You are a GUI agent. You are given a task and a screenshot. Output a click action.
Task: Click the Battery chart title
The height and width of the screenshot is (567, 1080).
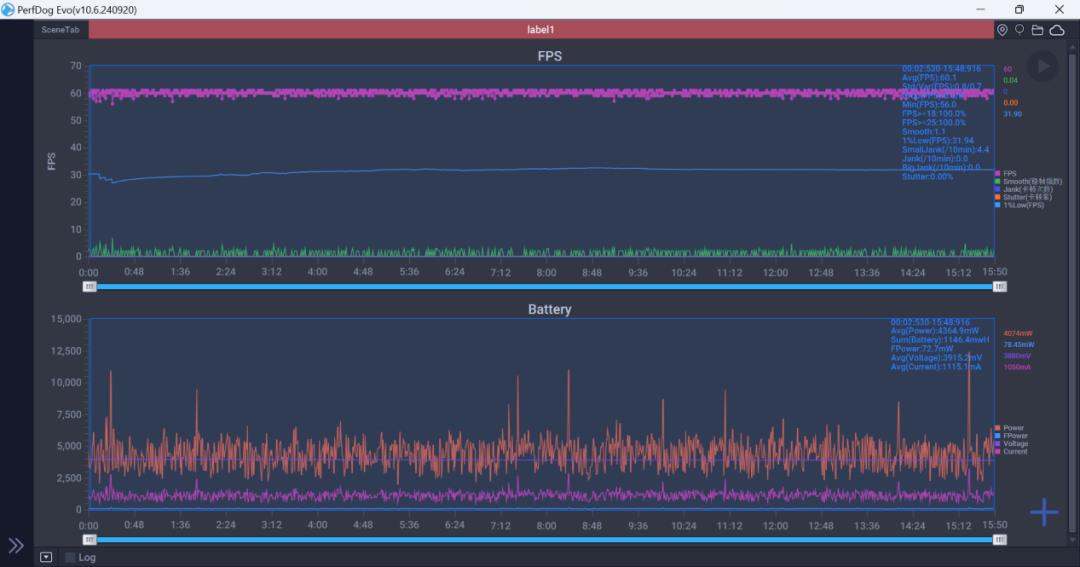coord(549,309)
